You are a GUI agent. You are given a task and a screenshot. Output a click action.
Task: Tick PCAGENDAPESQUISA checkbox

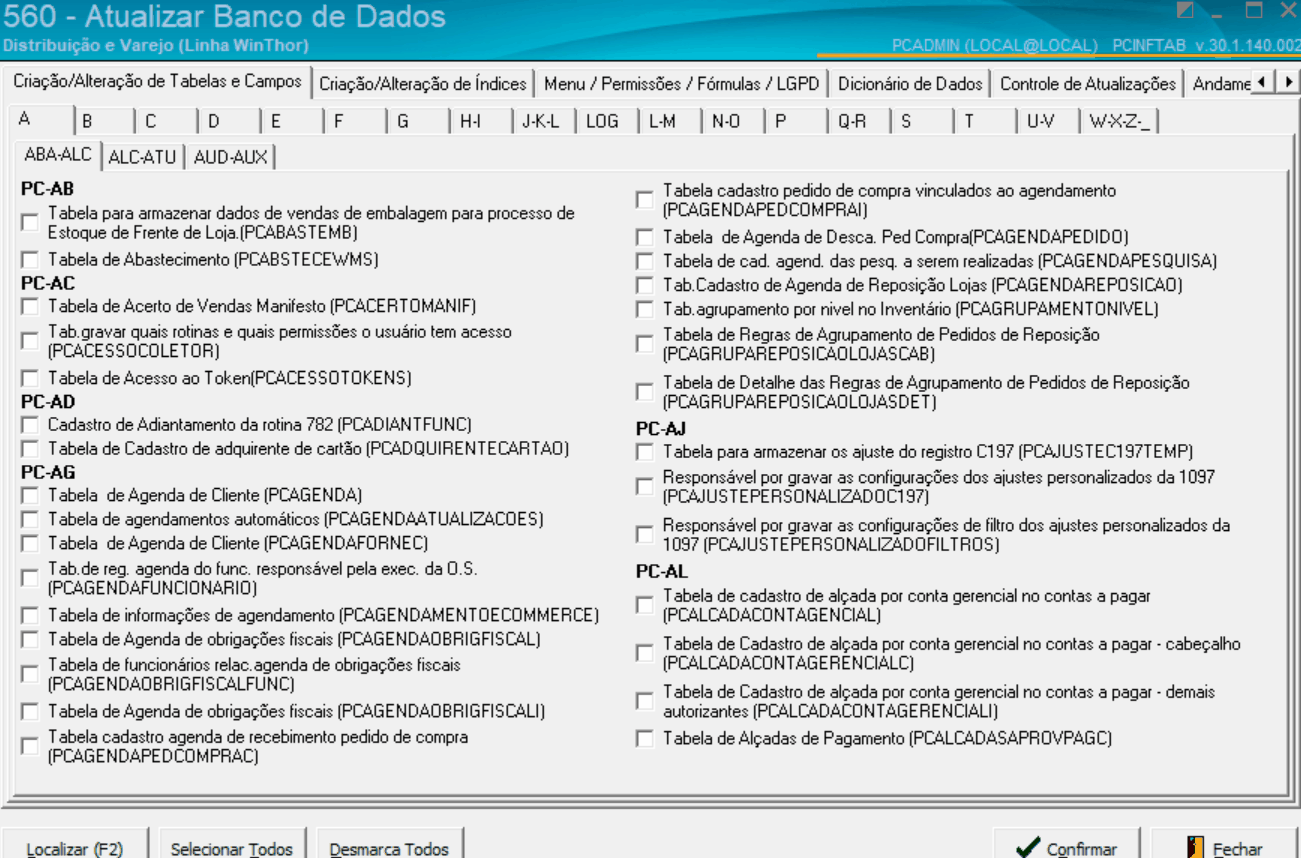click(645, 261)
